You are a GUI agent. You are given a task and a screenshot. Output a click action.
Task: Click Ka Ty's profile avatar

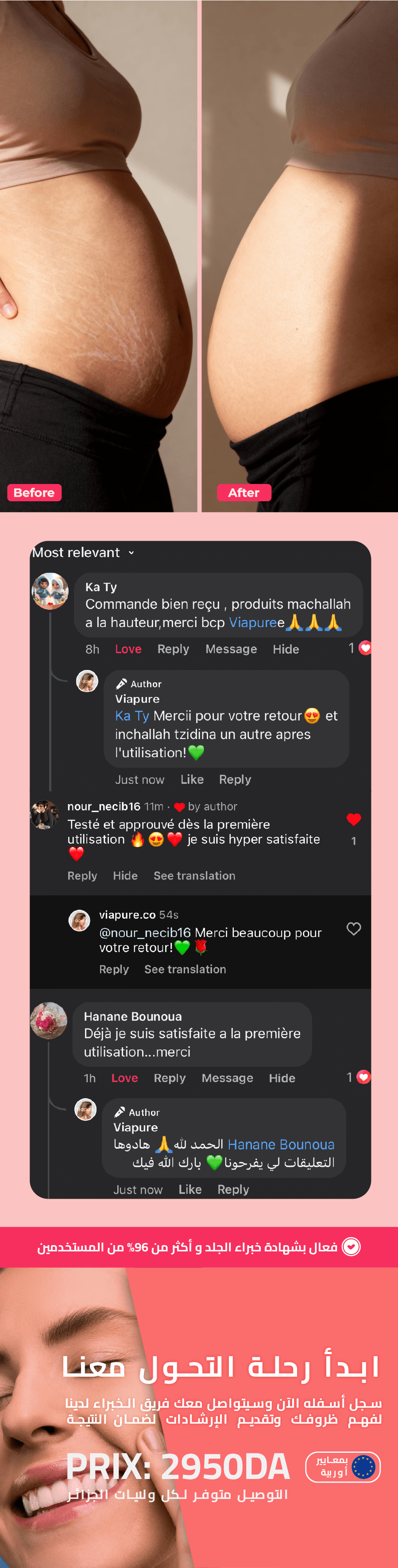click(50, 590)
